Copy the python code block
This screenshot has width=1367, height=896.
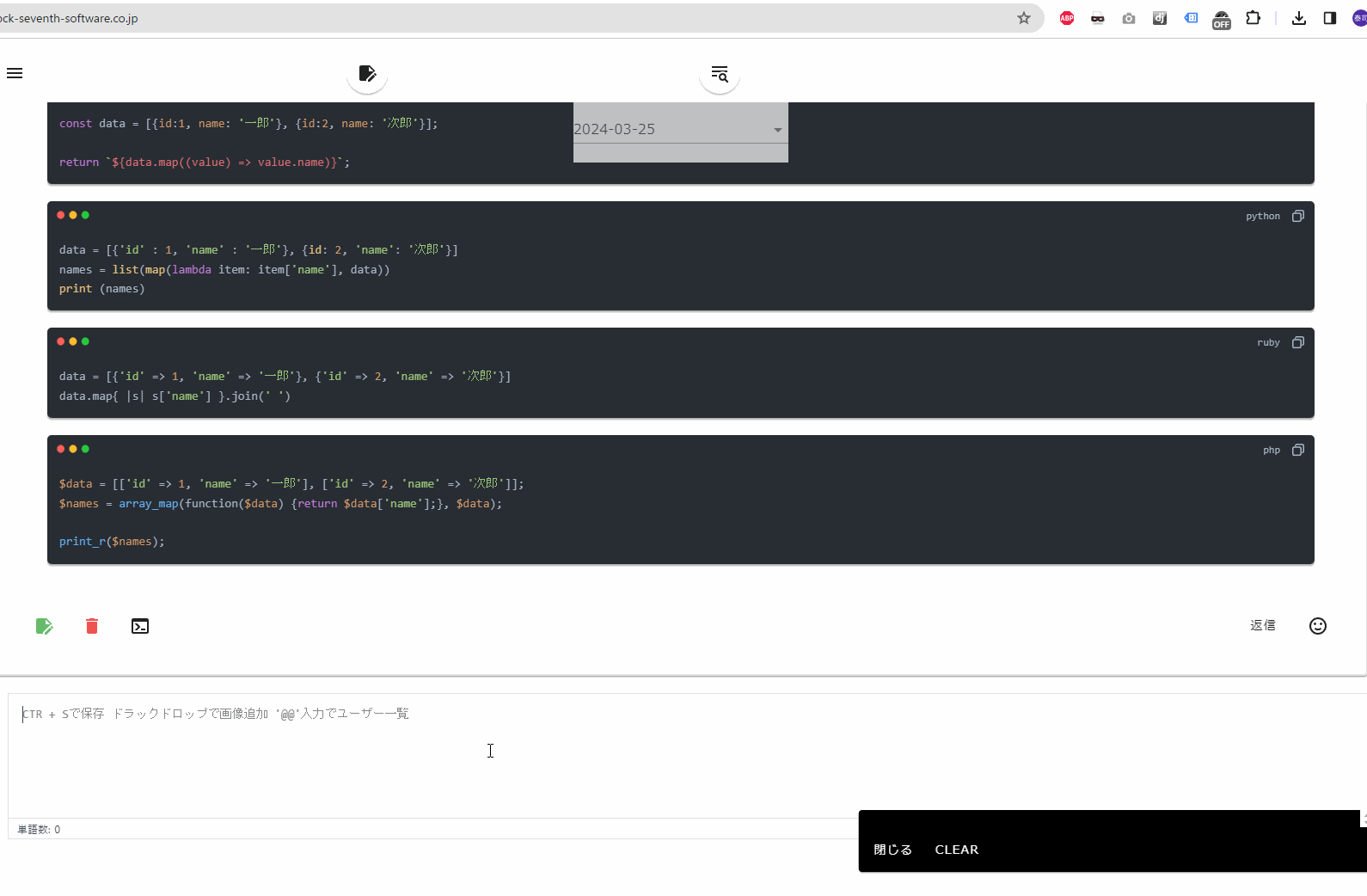tap(1298, 216)
